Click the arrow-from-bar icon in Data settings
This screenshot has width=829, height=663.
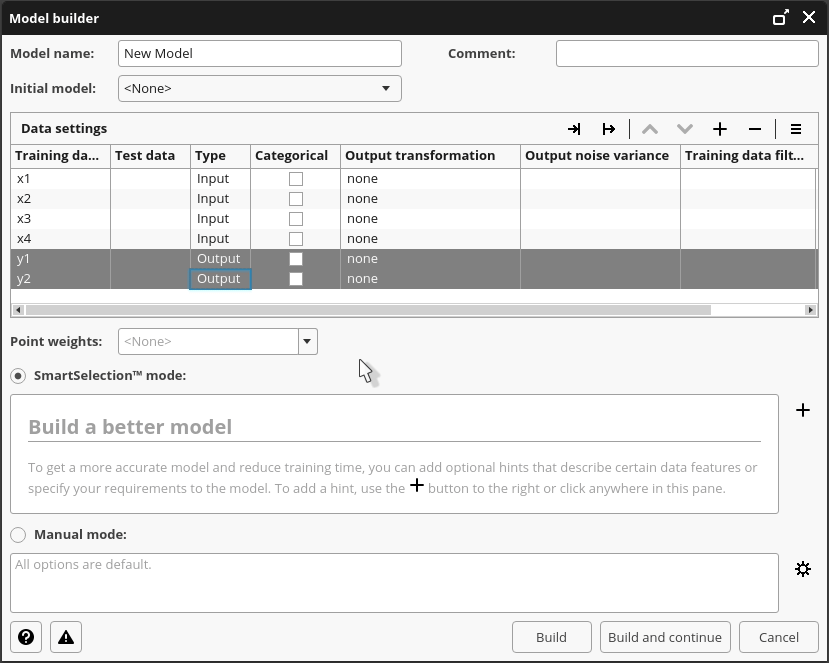(x=609, y=129)
